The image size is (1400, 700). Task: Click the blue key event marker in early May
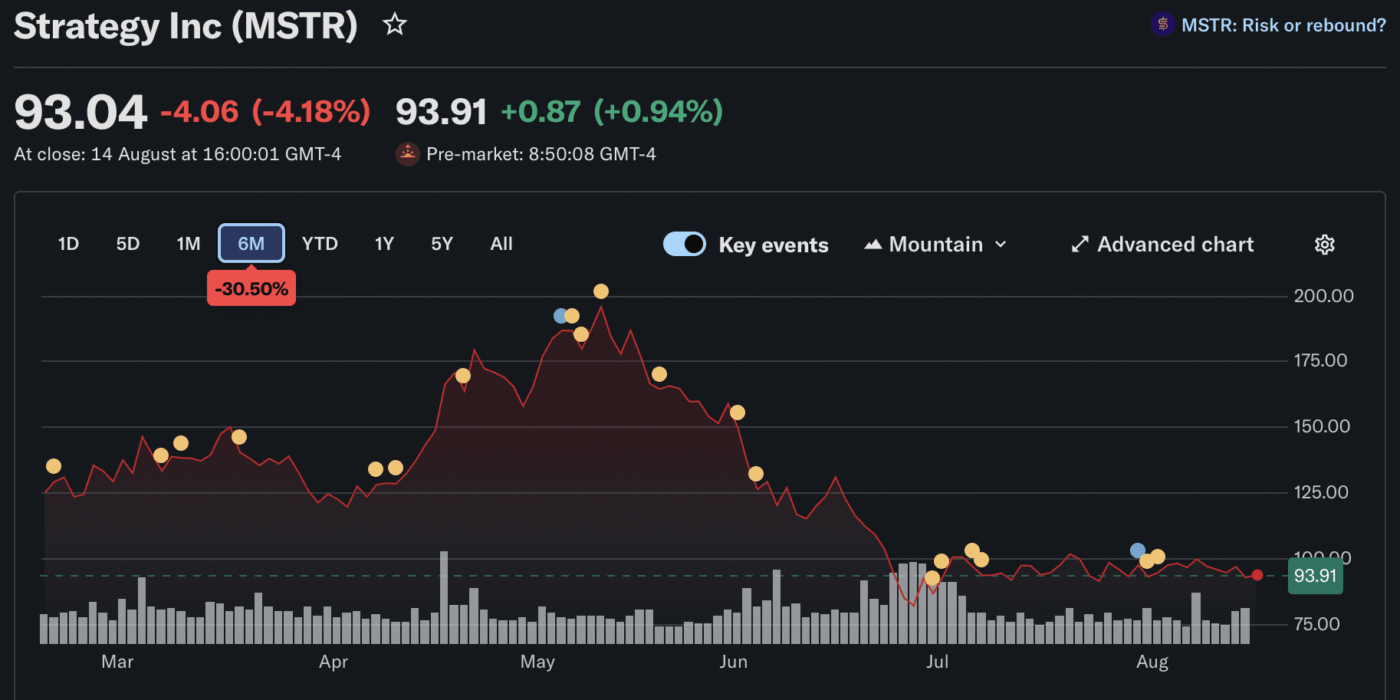coord(561,316)
